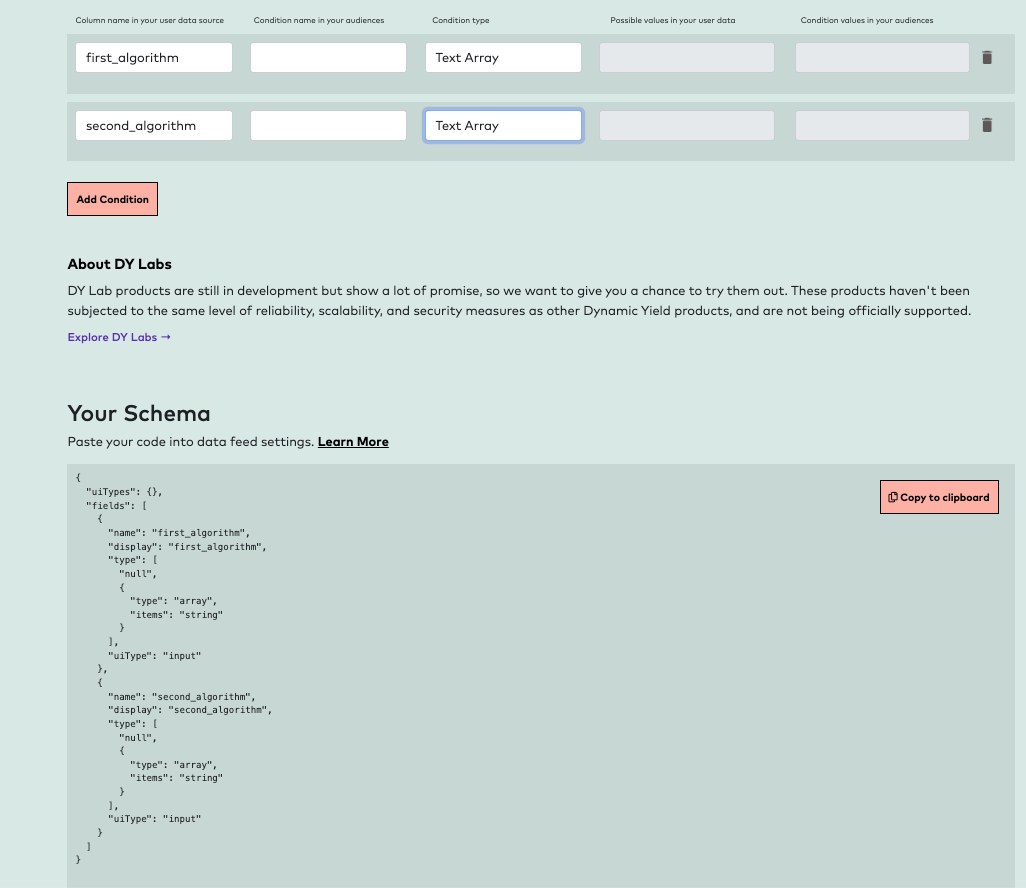Click "Column name in your user data source" header
This screenshot has width=1026, height=888.
click(x=150, y=20)
